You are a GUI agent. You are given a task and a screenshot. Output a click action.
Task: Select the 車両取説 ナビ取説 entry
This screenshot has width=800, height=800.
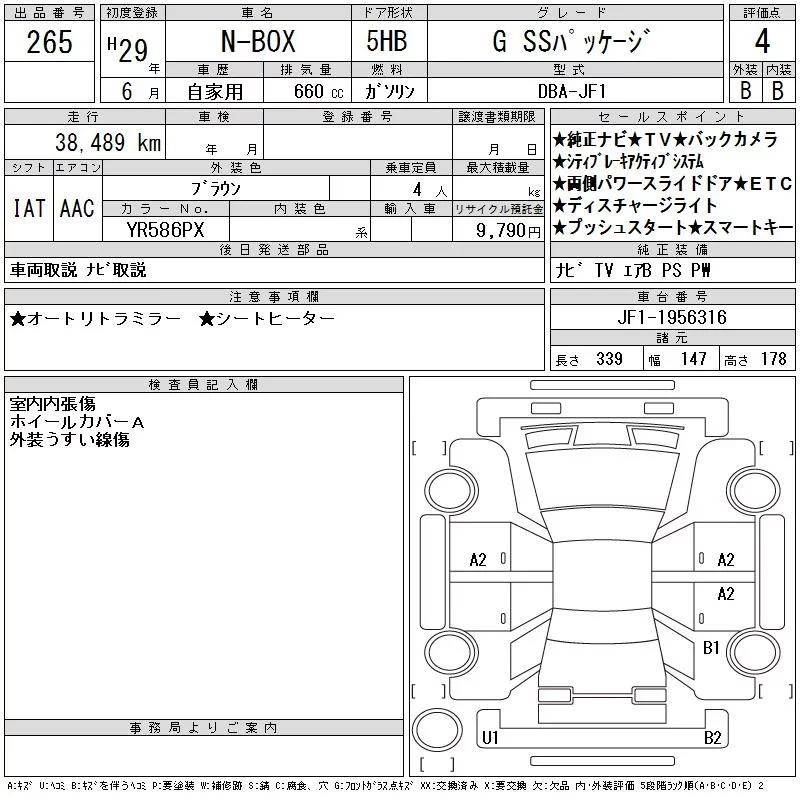pos(78,270)
